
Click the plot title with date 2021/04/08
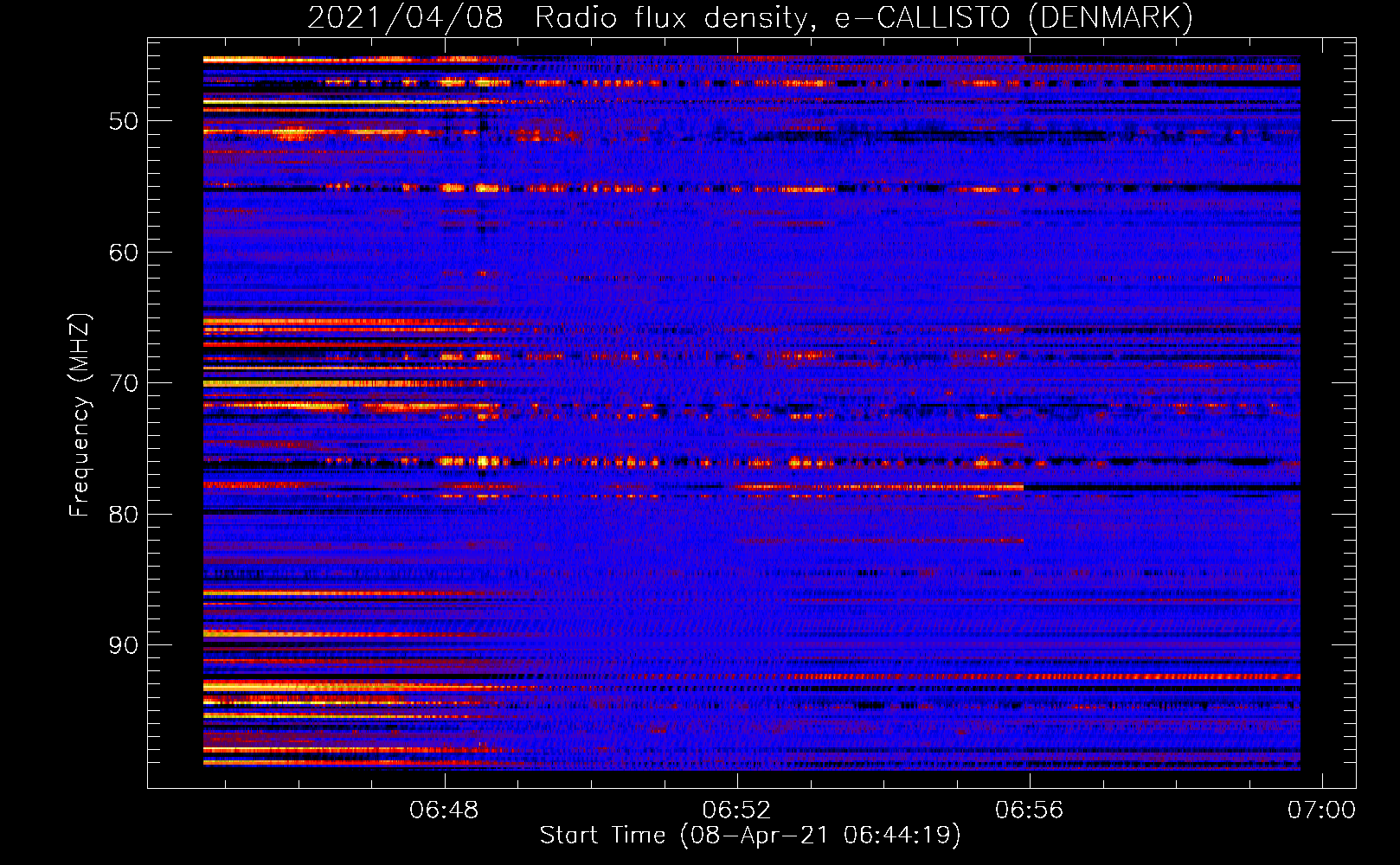(750, 17)
